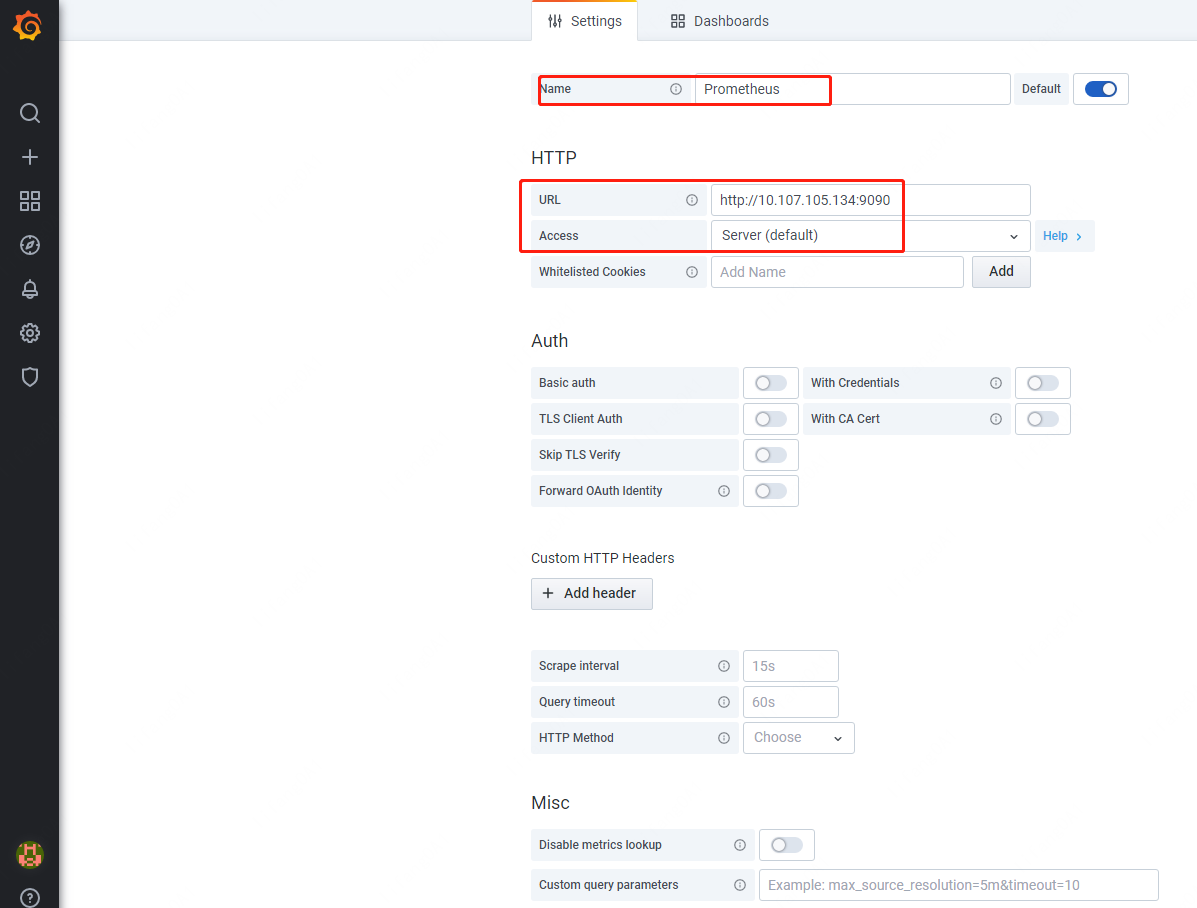
Task: Click the Add button for whitelisted cookies
Action: coord(1001,272)
